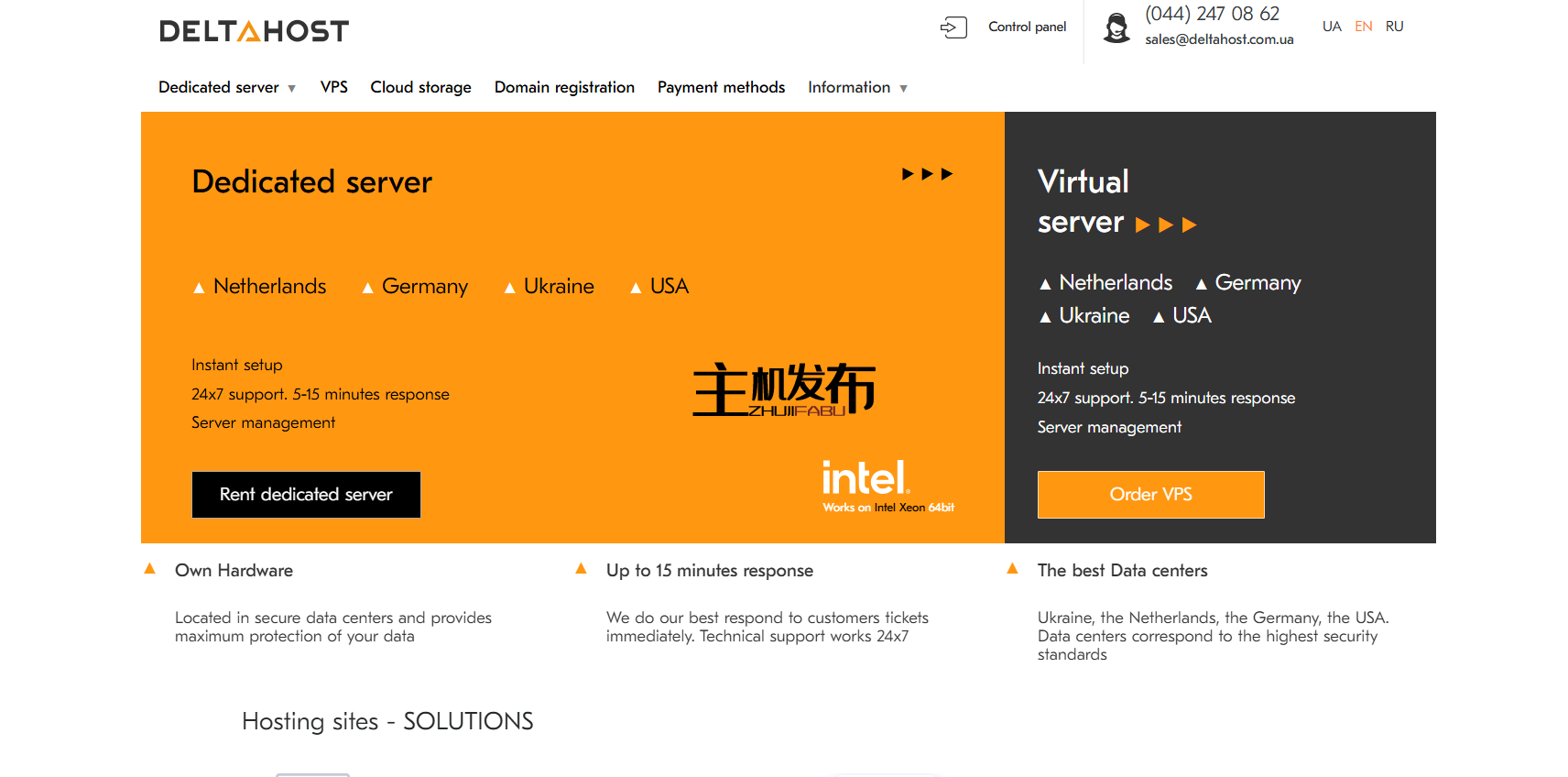1568x777 pixels.
Task: Go to Domain registration page
Action: 564,87
